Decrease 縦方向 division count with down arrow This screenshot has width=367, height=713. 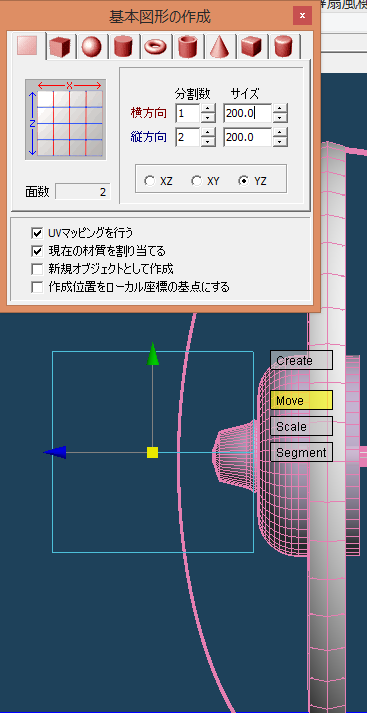pos(208,141)
